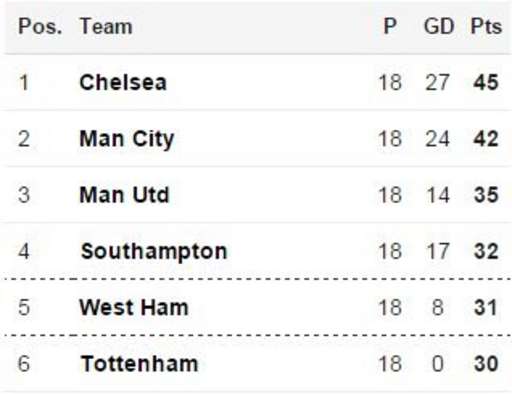This screenshot has width=512, height=394.
Task: Click Man City's 42 points value
Action: [486, 139]
